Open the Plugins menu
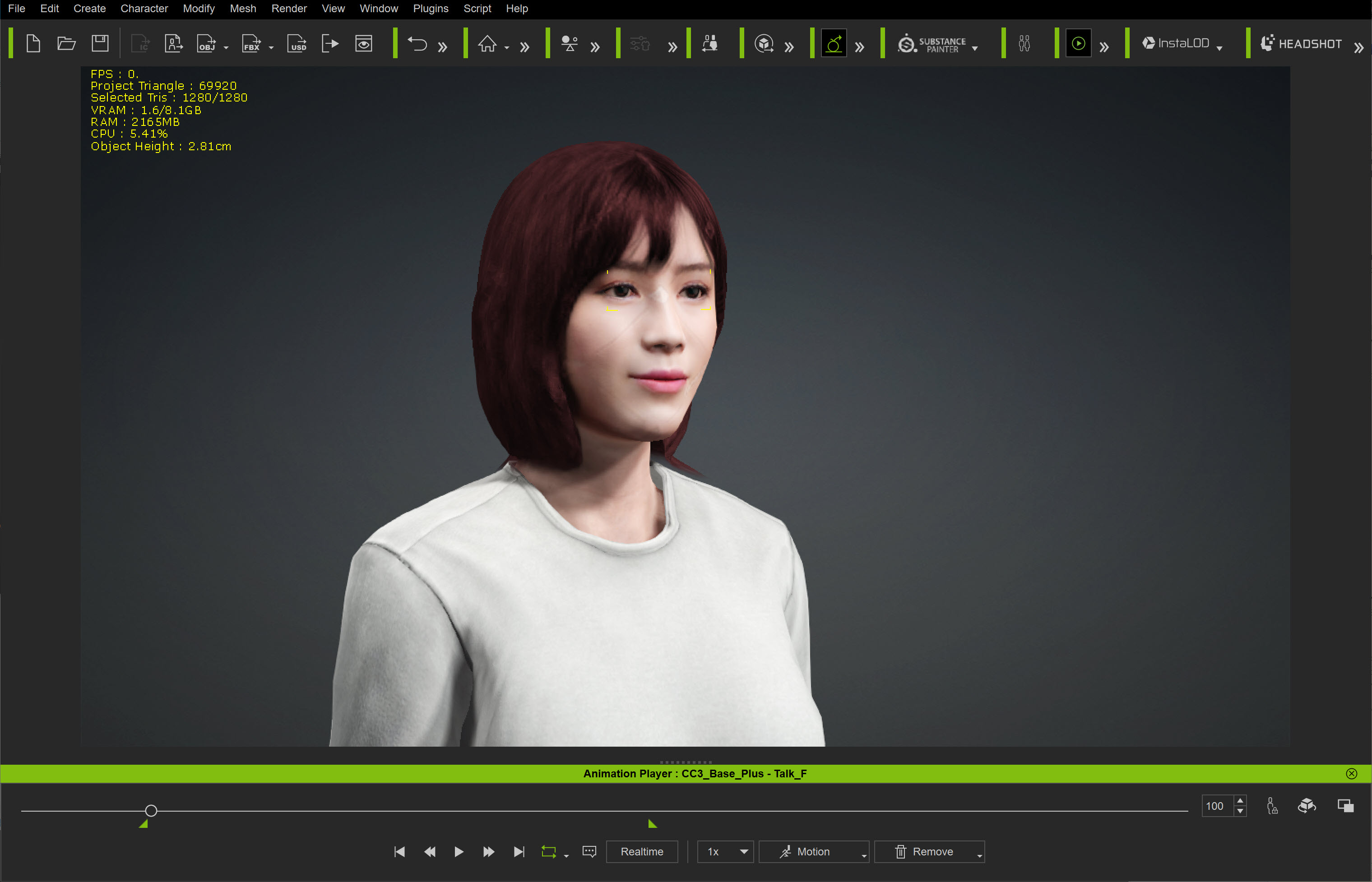Image resolution: width=1372 pixels, height=882 pixels. point(430,9)
